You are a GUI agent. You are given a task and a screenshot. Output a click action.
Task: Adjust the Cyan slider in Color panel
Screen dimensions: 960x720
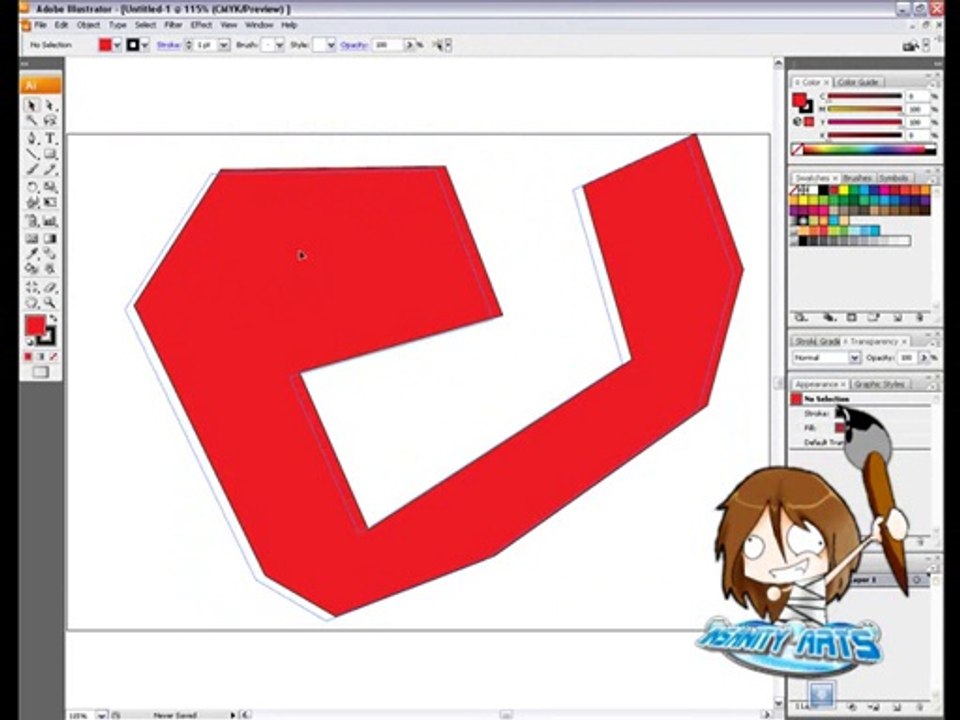click(x=864, y=97)
